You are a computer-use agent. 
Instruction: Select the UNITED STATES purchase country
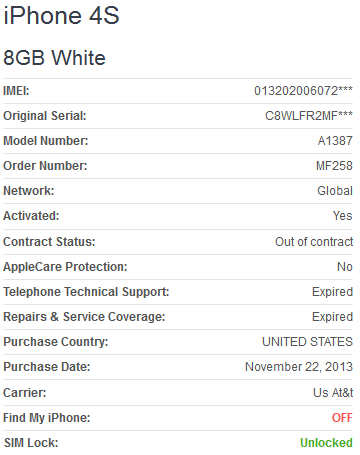coord(307,342)
